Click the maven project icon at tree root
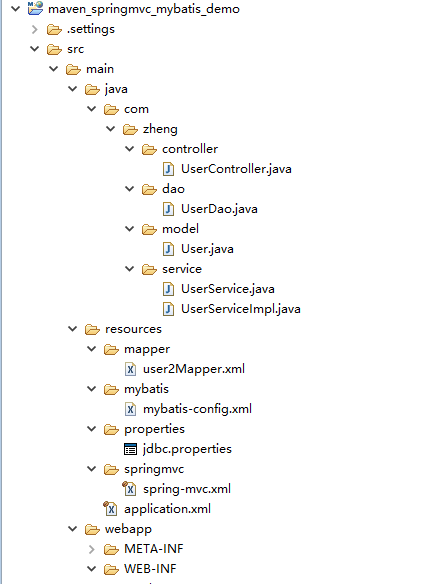 (x=35, y=8)
